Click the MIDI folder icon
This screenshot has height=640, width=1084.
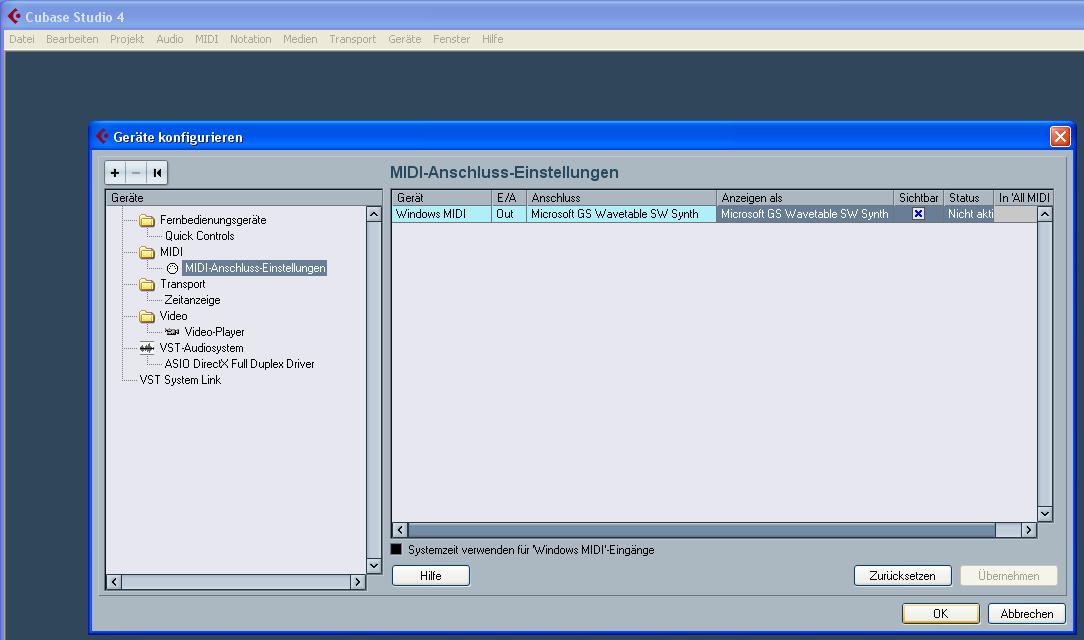point(147,252)
